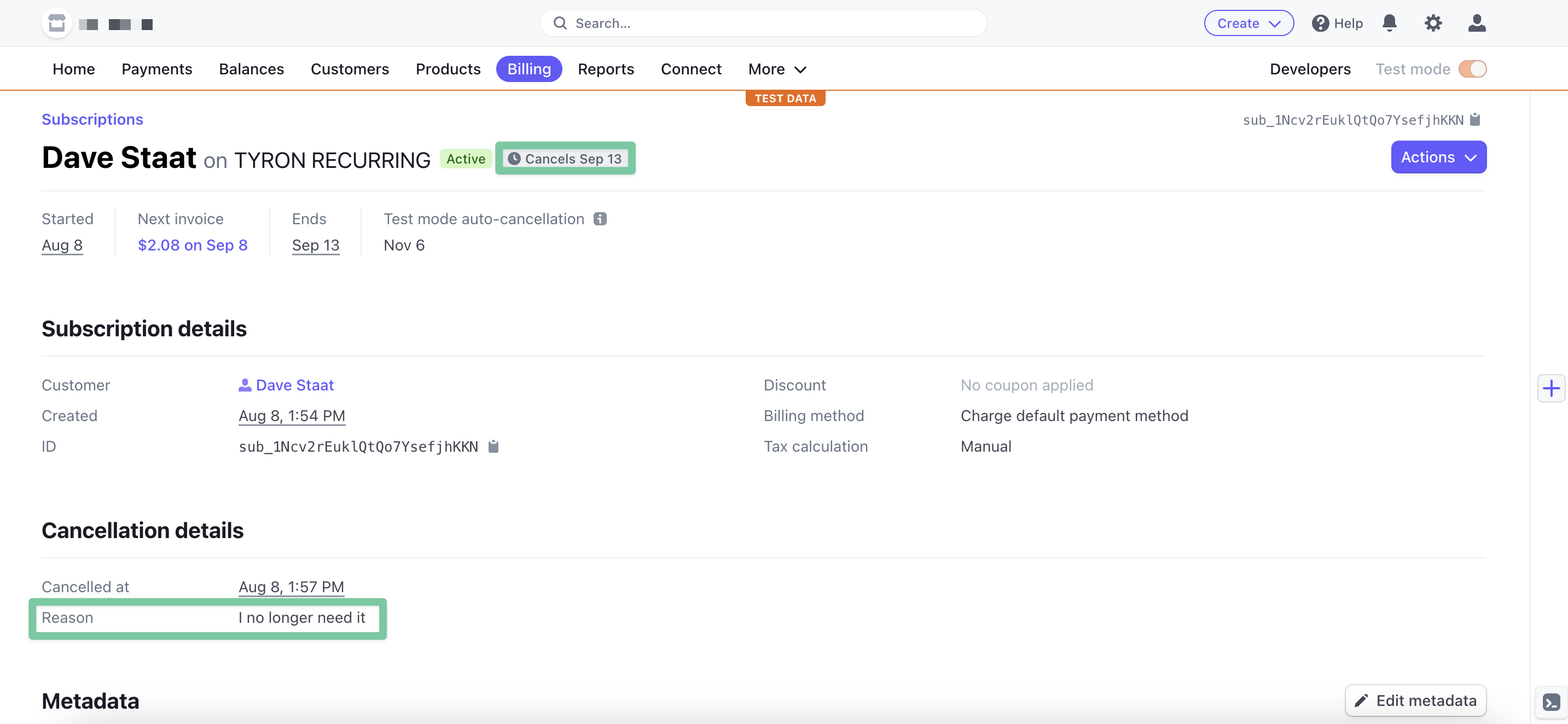Click the Stripe home menu icon

[57, 22]
